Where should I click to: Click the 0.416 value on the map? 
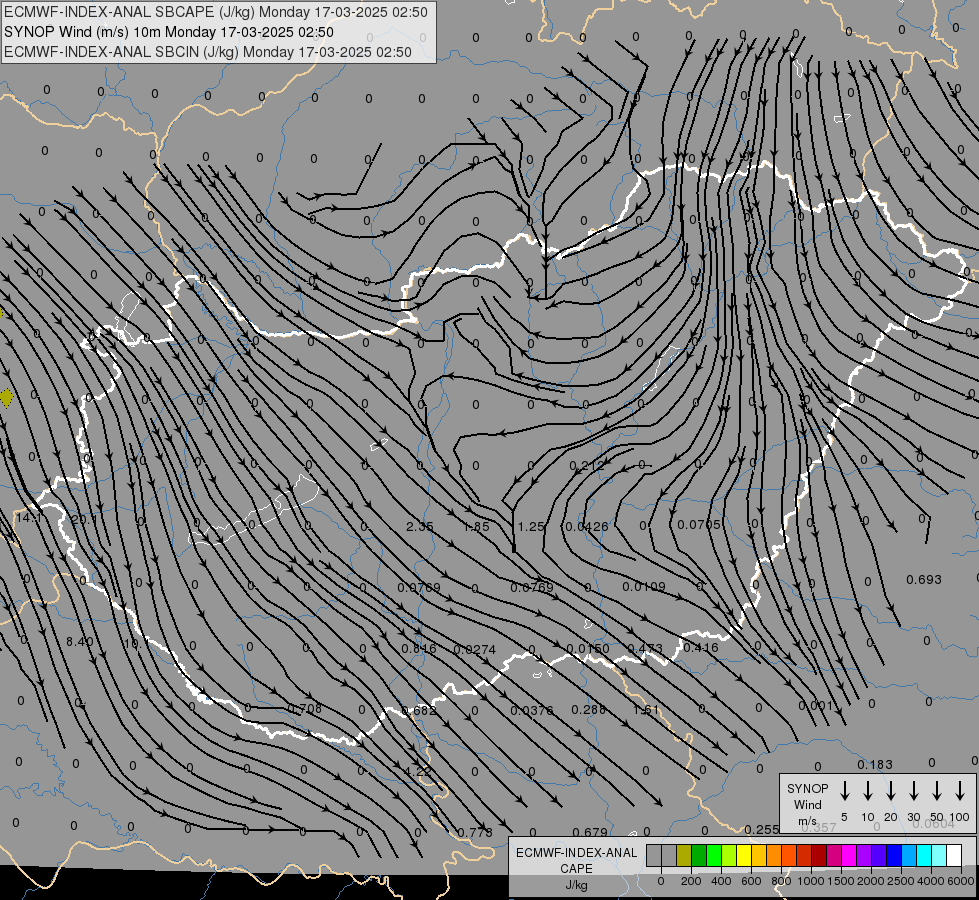click(x=701, y=648)
